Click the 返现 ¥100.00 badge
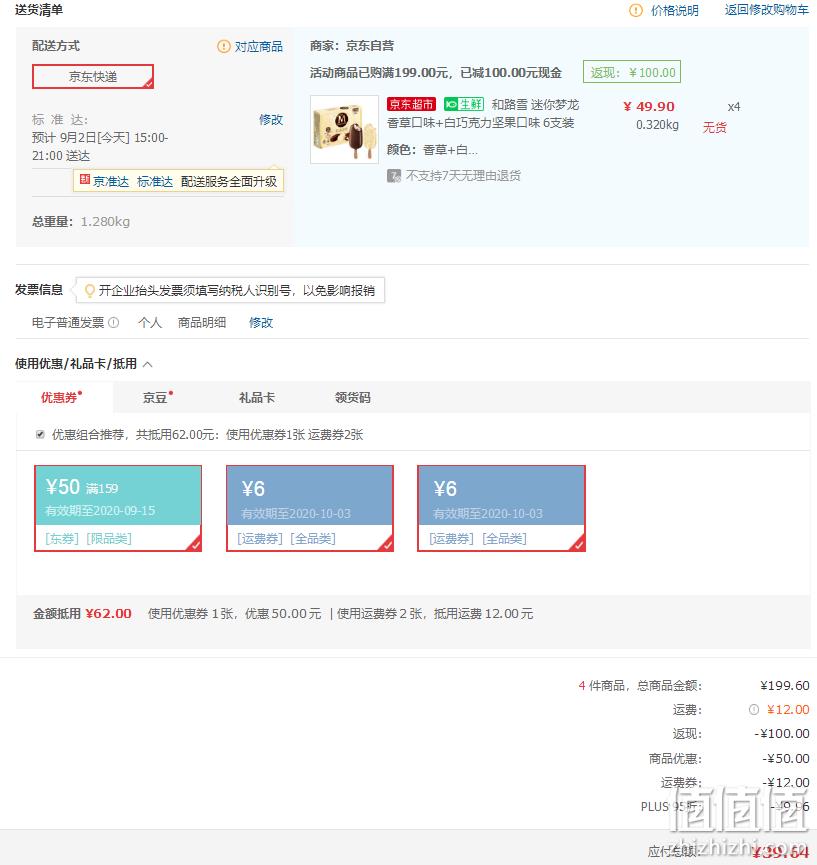This screenshot has width=817, height=865. [632, 72]
